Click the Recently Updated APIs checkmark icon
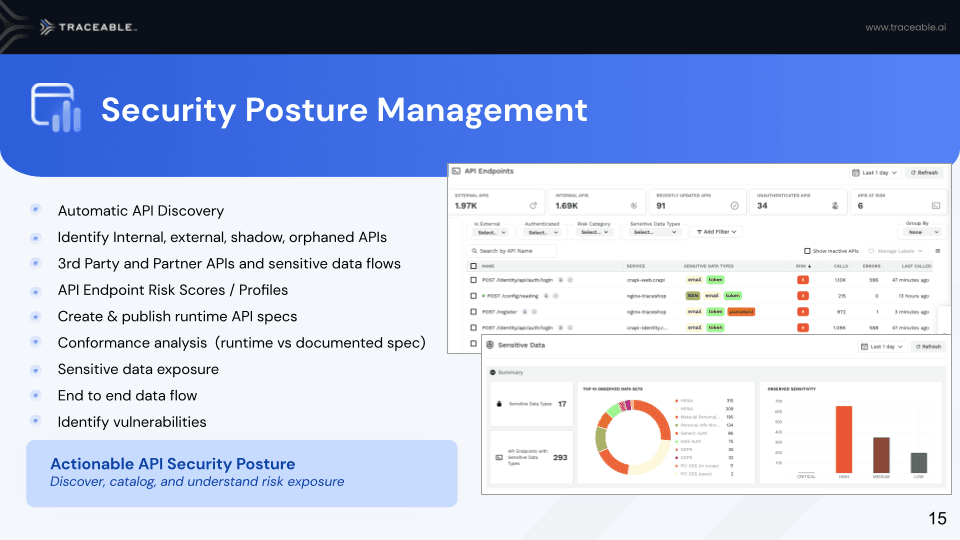This screenshot has height=540, width=960. point(734,206)
